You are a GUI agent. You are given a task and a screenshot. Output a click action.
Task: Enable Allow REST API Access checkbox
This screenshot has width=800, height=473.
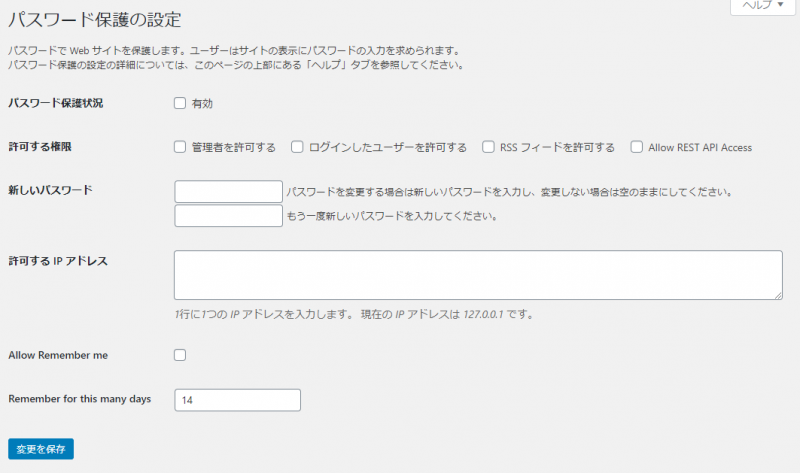point(636,147)
